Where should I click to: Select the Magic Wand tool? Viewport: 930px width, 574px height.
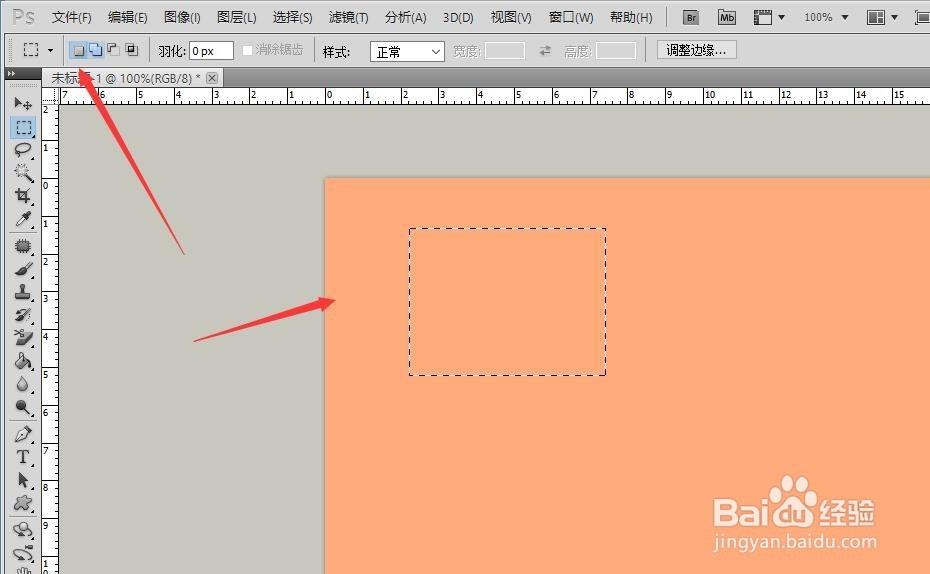tap(23, 173)
